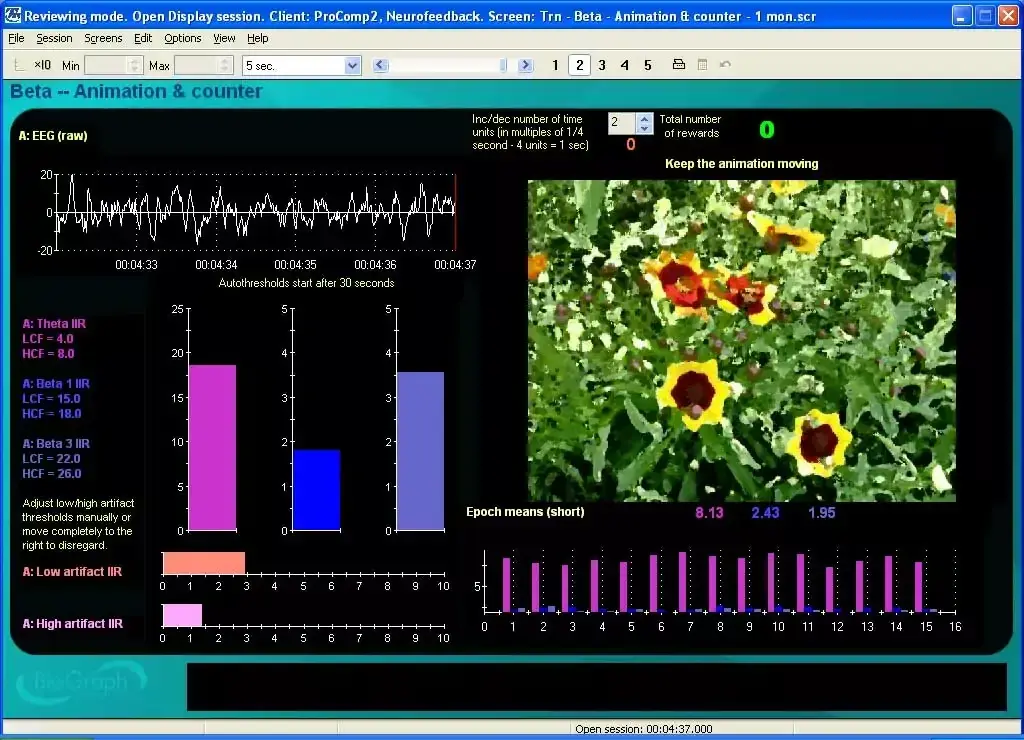
Task: Click the print icon in the toolbar
Action: (678, 65)
